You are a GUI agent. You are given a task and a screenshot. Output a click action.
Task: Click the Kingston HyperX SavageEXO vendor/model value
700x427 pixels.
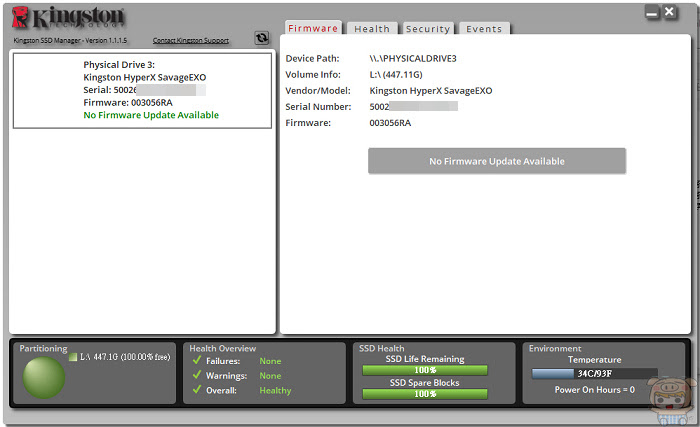[x=431, y=91]
